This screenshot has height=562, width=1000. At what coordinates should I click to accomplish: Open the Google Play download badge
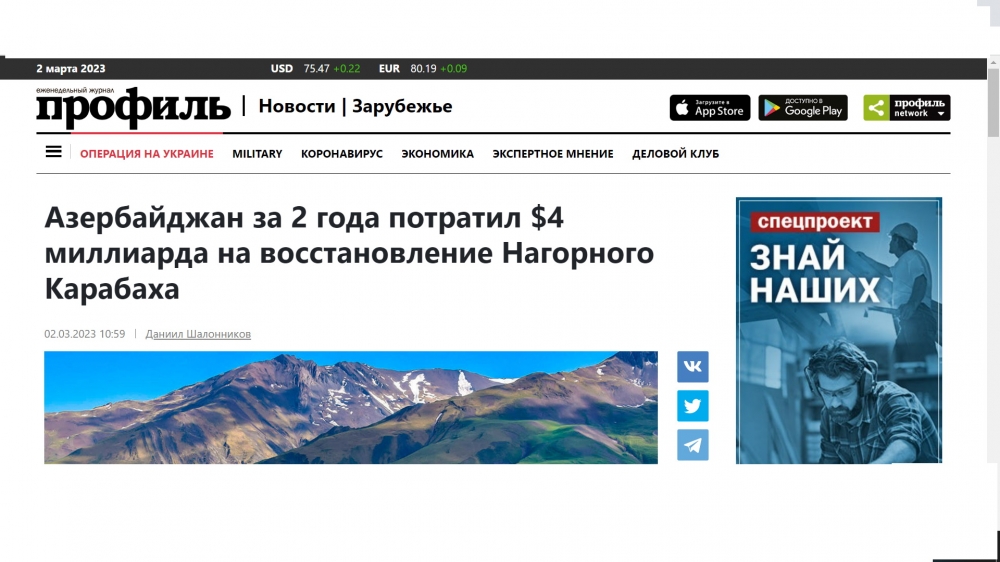point(802,108)
